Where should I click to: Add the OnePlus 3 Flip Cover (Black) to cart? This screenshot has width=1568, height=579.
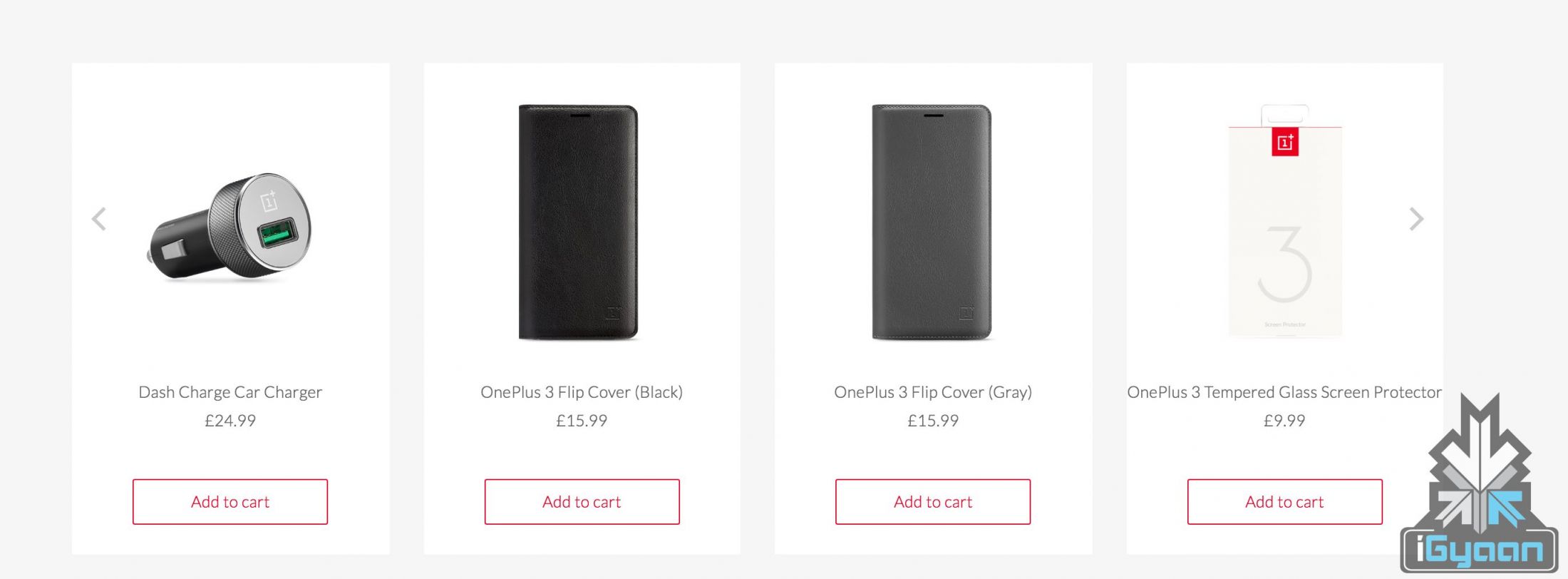(x=582, y=502)
